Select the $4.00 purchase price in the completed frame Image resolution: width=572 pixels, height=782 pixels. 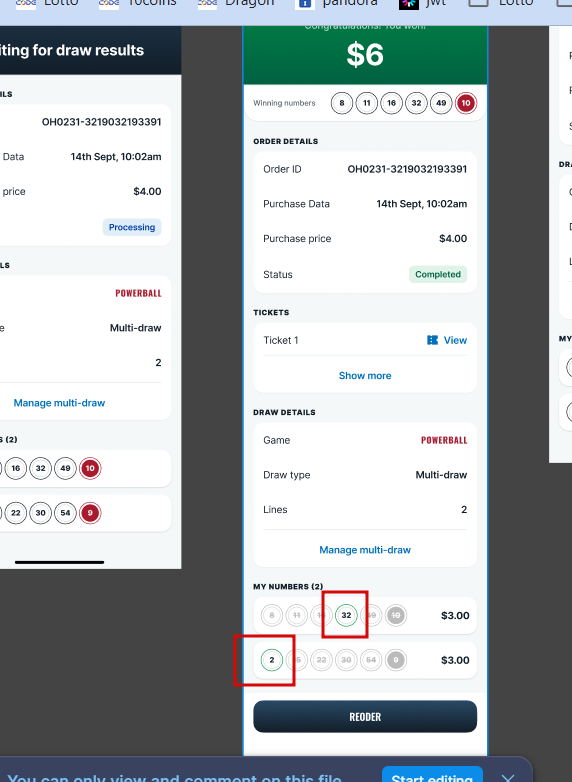tap(453, 239)
